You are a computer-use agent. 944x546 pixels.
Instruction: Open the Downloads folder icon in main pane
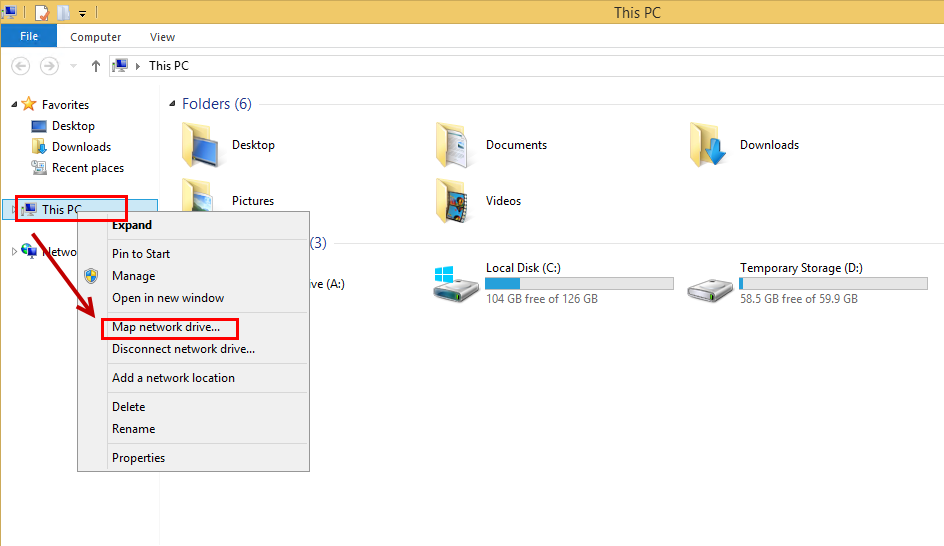point(708,144)
